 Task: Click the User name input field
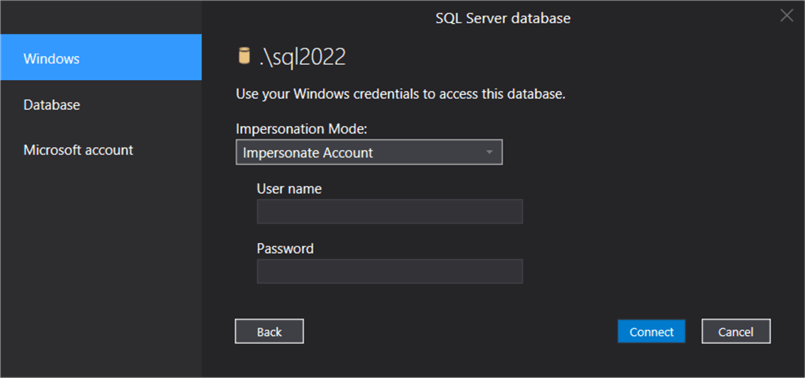(390, 212)
